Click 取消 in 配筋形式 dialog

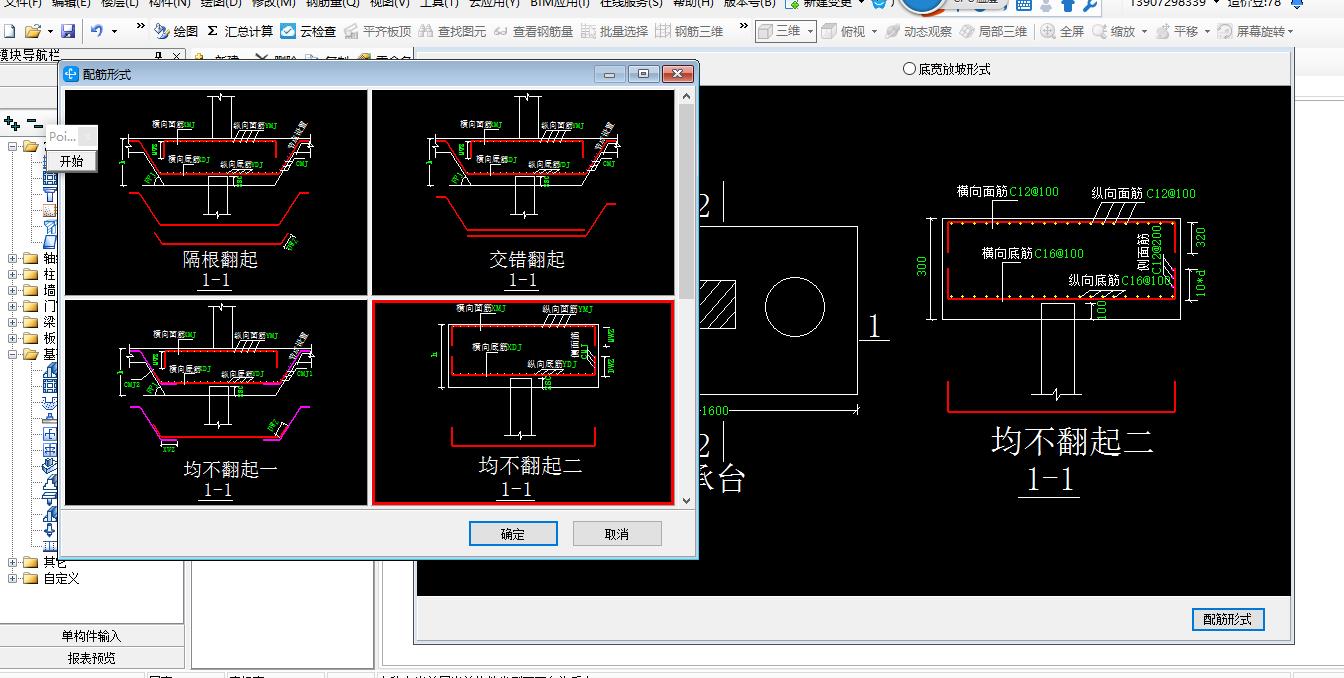(617, 534)
